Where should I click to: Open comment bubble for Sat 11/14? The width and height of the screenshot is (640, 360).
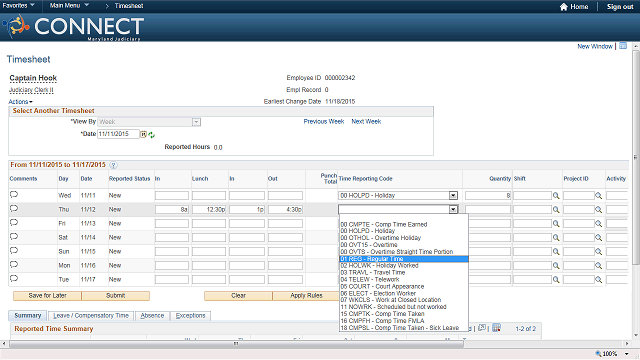pyautogui.click(x=14, y=237)
